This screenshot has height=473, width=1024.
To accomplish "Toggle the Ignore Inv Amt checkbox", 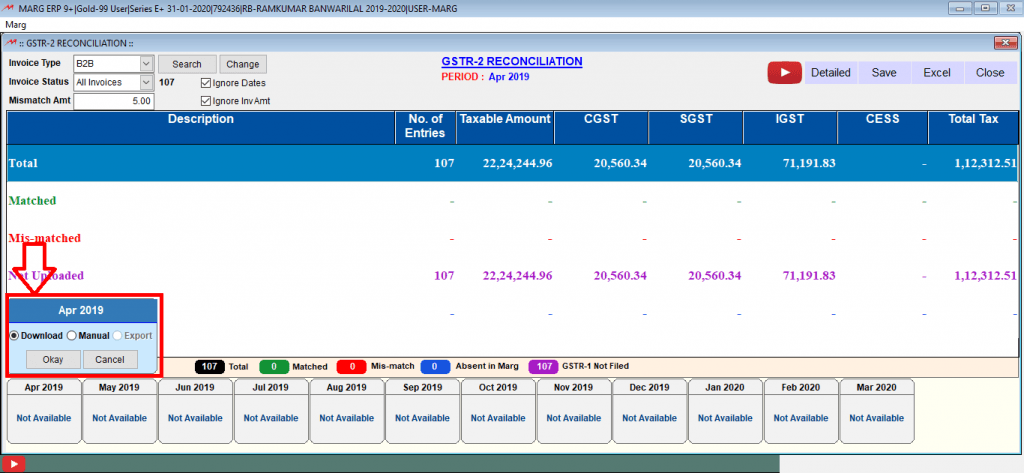I will click(206, 101).
